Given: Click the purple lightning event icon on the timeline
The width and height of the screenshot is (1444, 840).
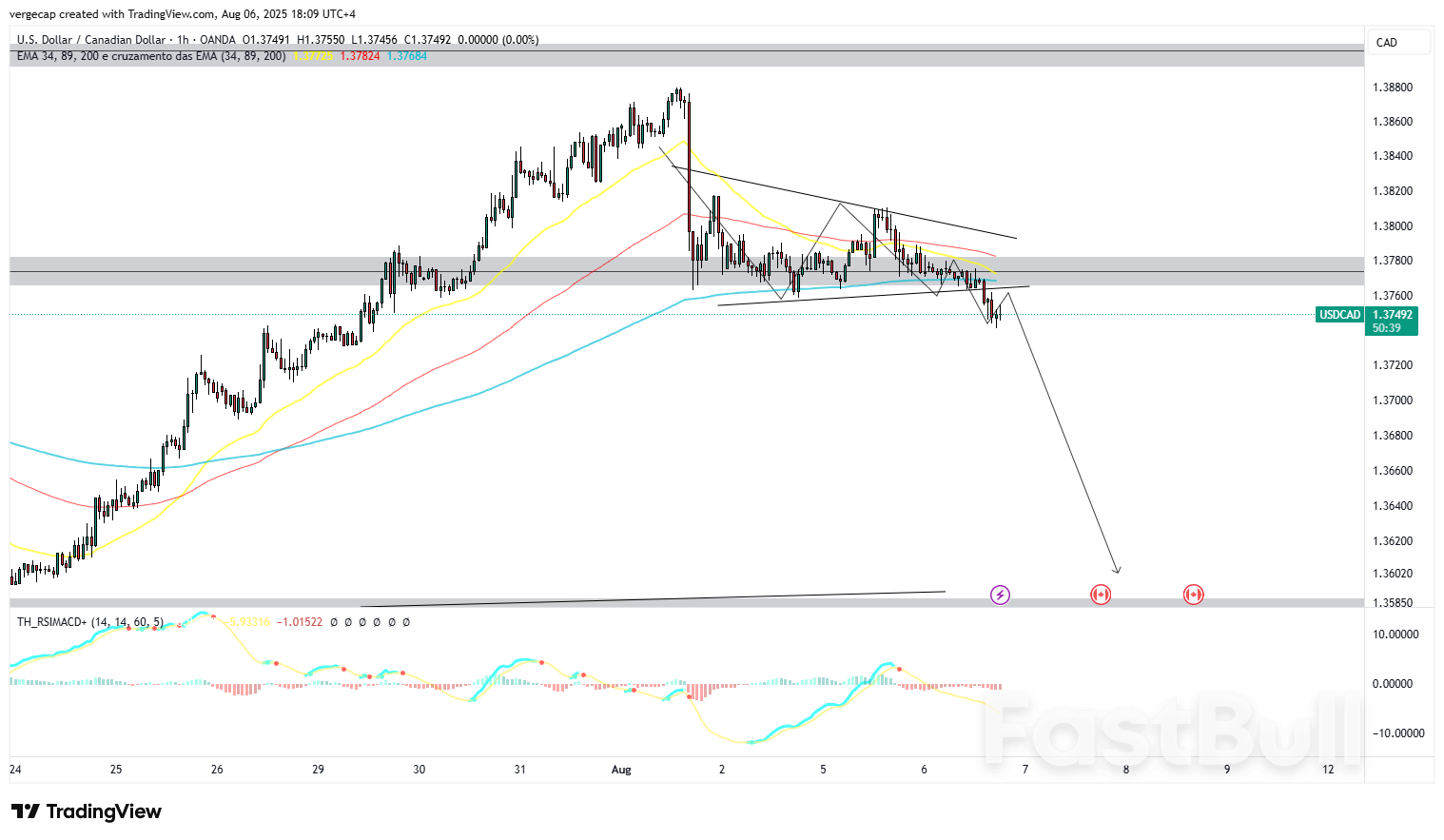Looking at the screenshot, I should [1000, 595].
